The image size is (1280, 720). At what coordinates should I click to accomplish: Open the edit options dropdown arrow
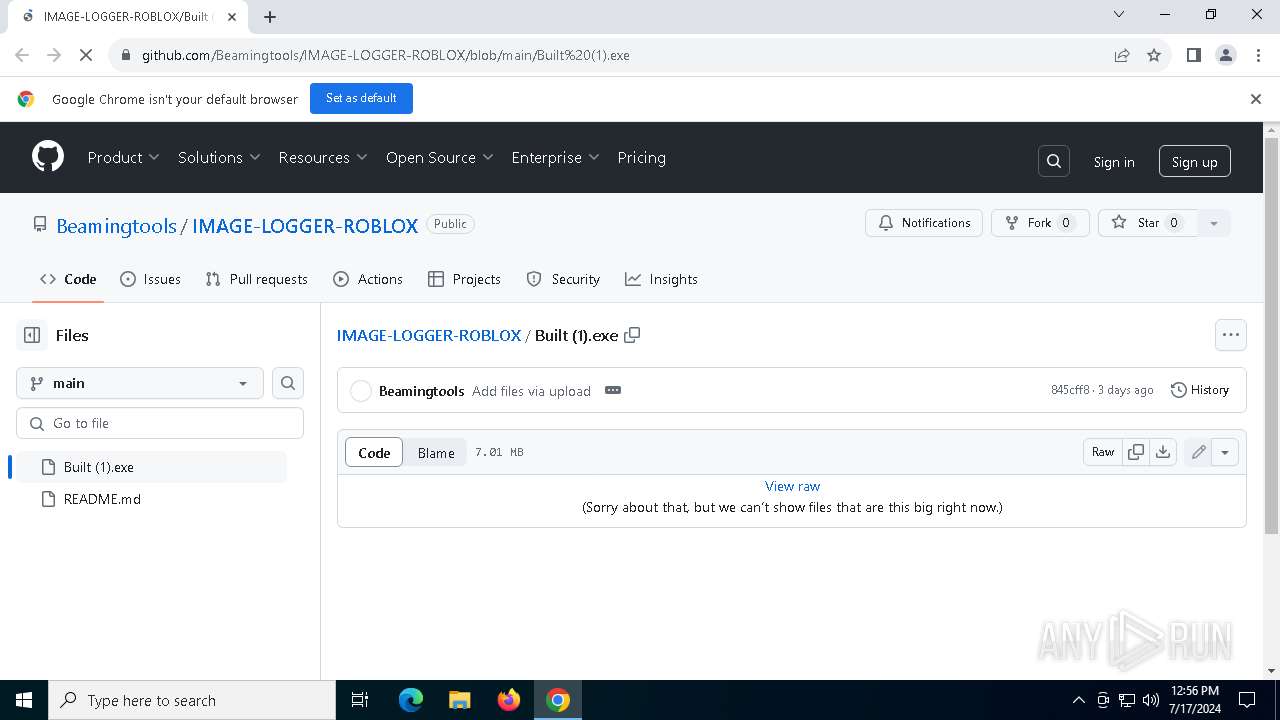coord(1225,452)
